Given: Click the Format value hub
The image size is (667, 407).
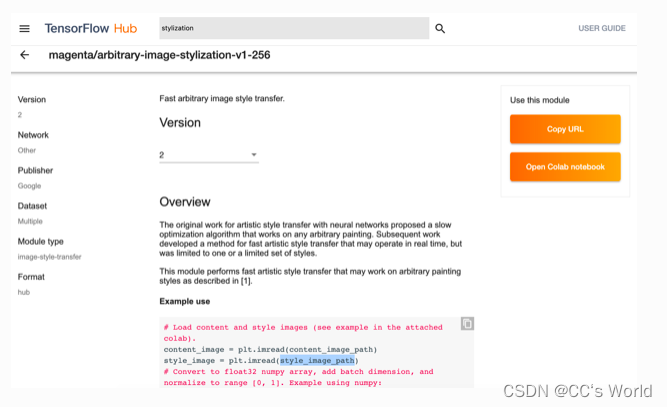Looking at the screenshot, I should tap(24, 292).
